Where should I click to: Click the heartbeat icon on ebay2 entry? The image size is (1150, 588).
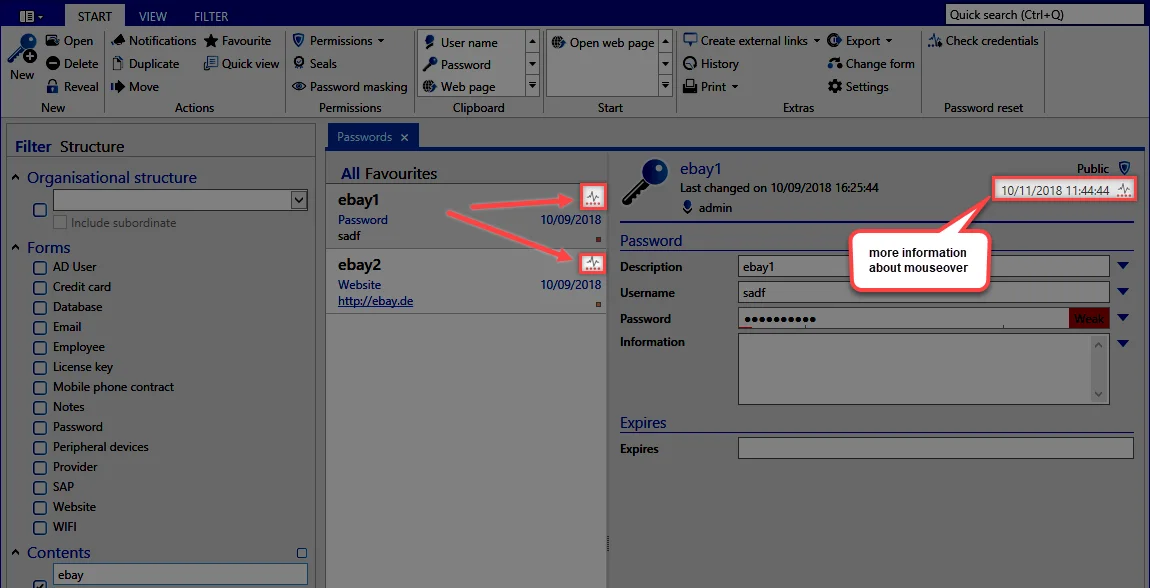tap(593, 262)
